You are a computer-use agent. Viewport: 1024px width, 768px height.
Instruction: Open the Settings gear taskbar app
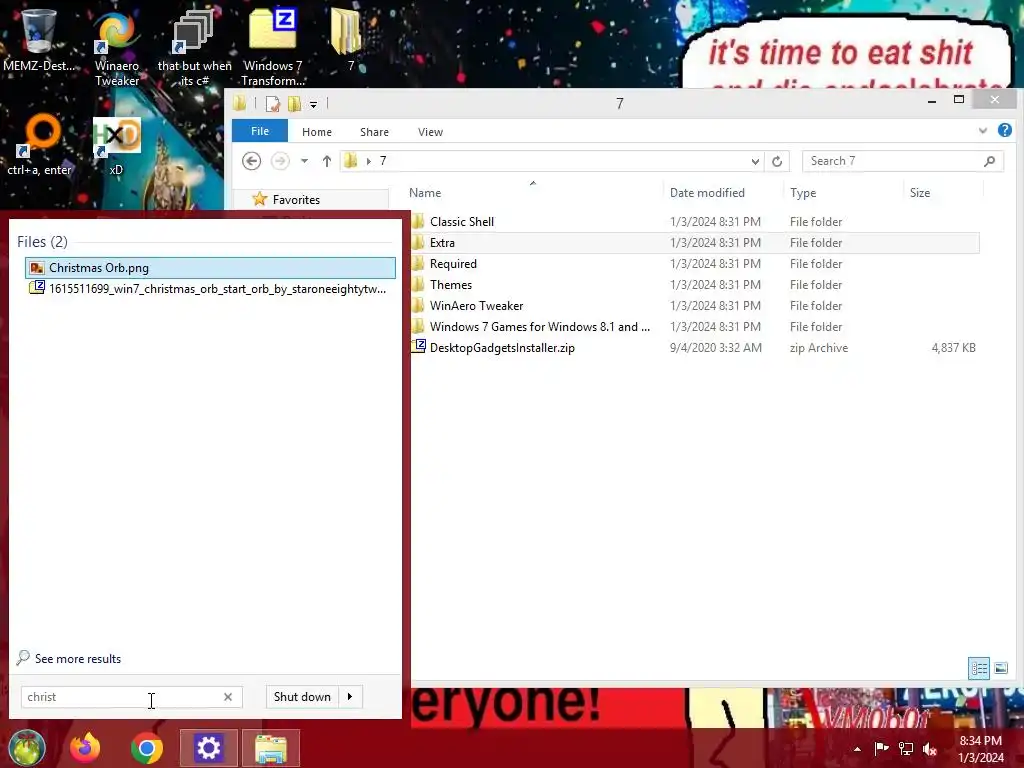208,748
